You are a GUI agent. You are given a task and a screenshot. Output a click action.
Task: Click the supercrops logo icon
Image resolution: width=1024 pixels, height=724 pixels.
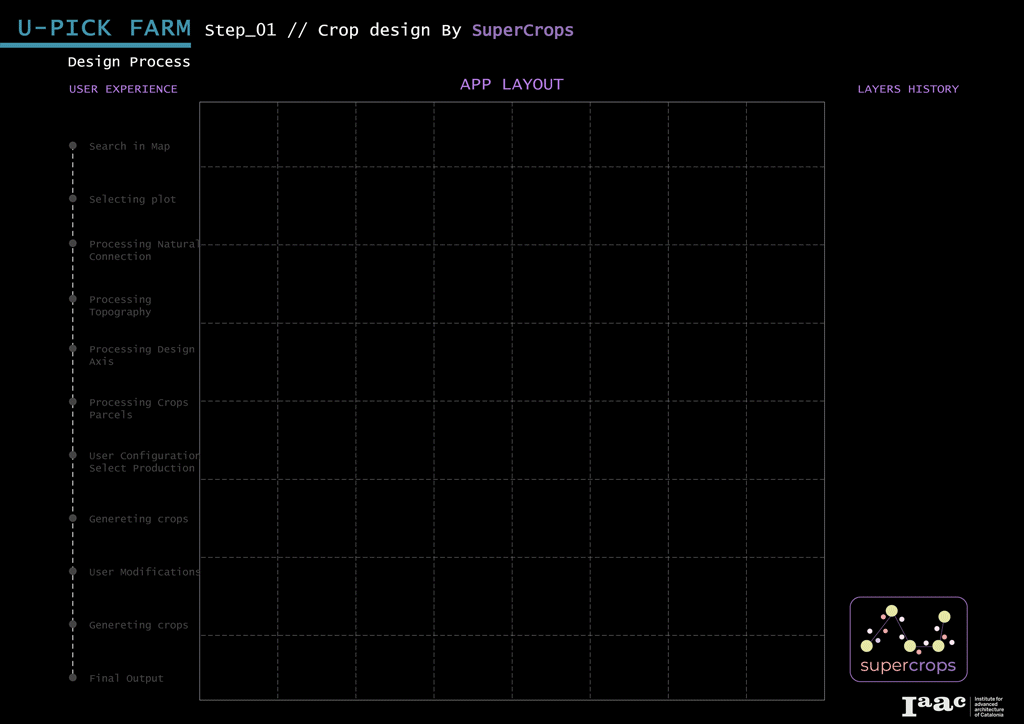[908, 639]
